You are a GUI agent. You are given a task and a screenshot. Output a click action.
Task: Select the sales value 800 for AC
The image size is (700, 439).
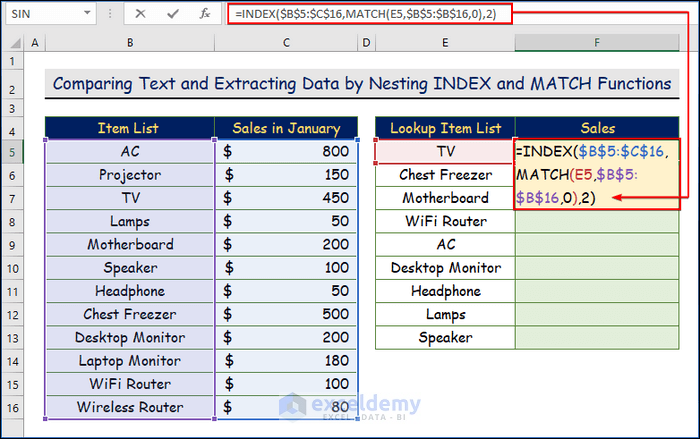point(286,152)
